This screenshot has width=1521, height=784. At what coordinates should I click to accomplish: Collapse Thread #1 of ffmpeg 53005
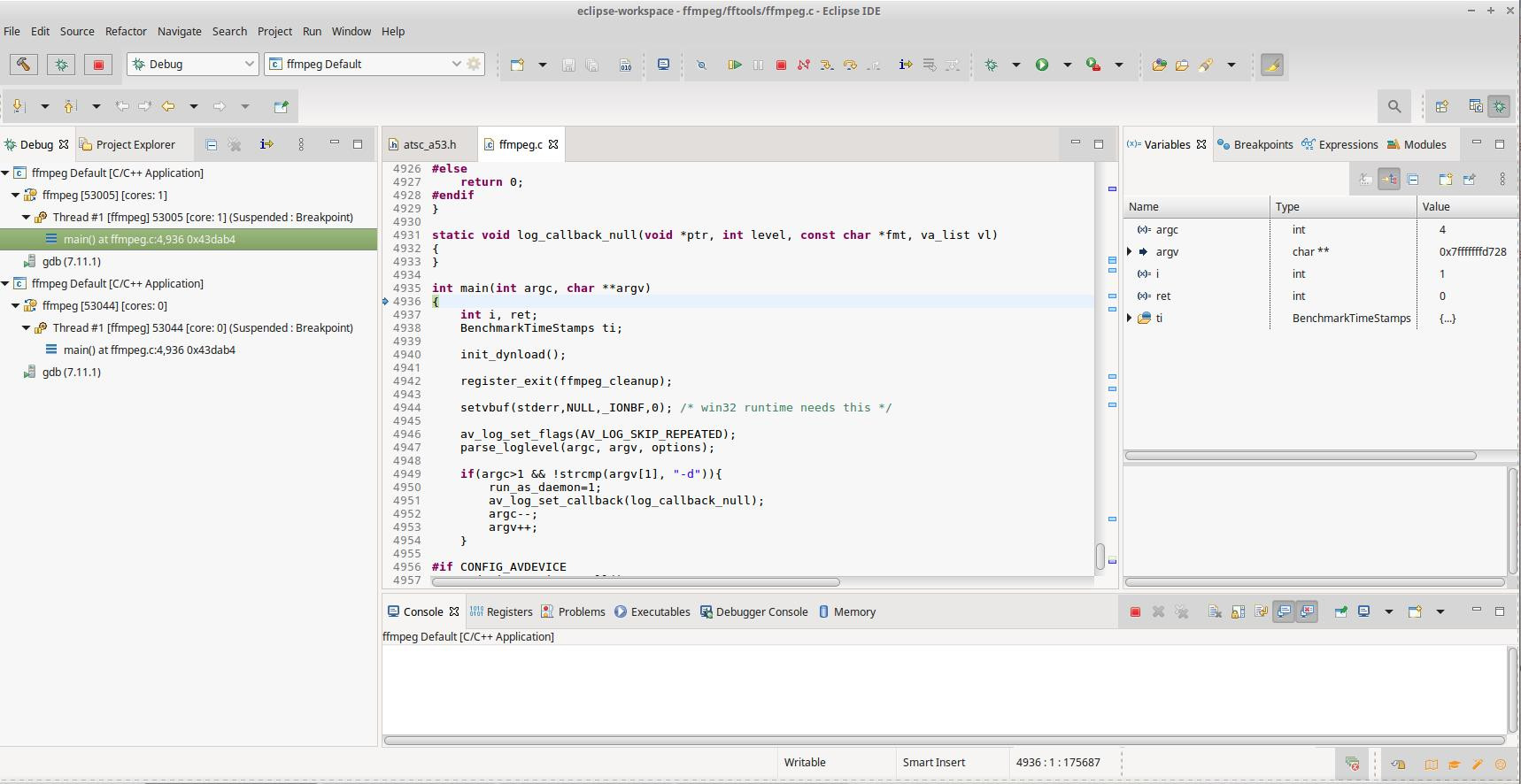click(27, 218)
